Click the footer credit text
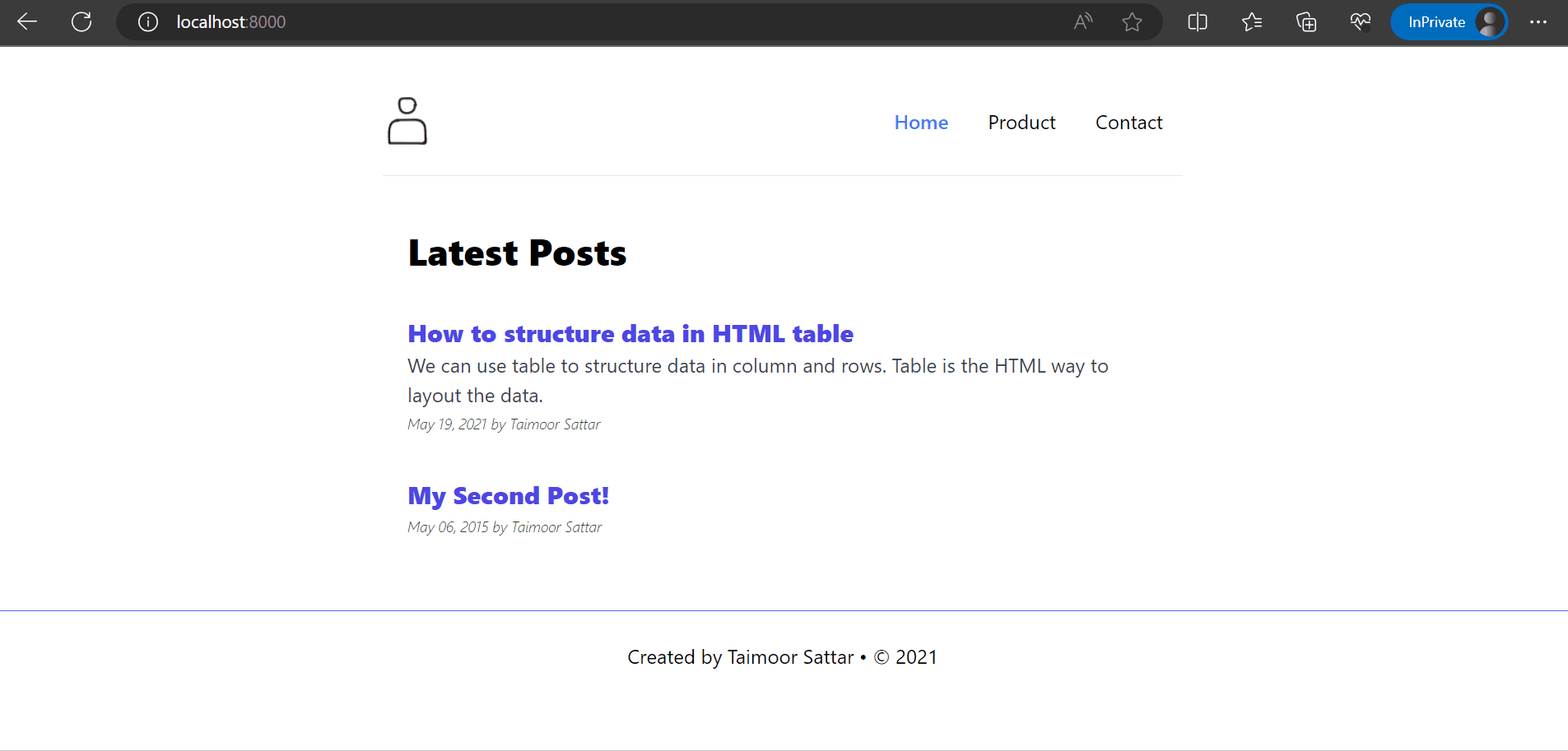This screenshot has height=751, width=1568. coord(782,656)
